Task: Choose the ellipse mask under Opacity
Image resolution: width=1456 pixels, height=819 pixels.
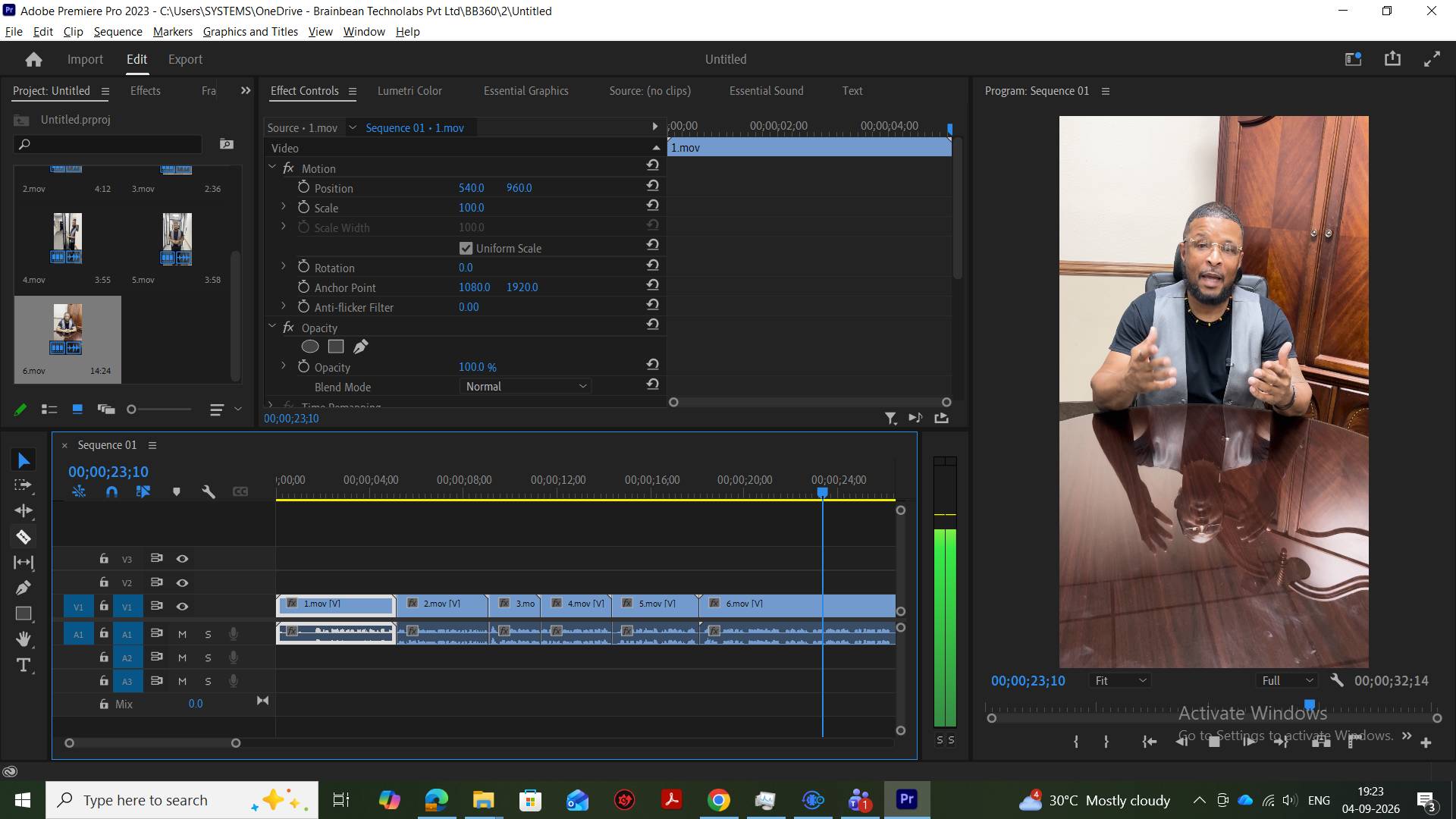Action: [310, 347]
